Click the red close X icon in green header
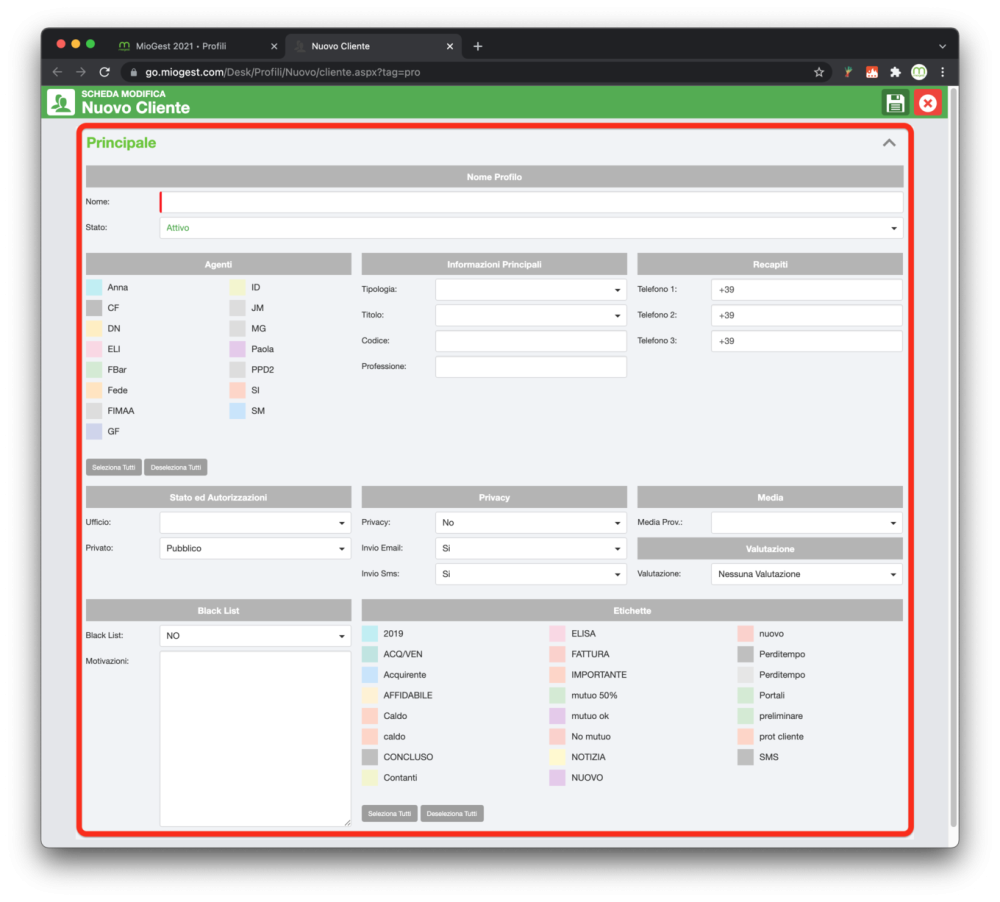The height and width of the screenshot is (902, 1000). [x=927, y=103]
